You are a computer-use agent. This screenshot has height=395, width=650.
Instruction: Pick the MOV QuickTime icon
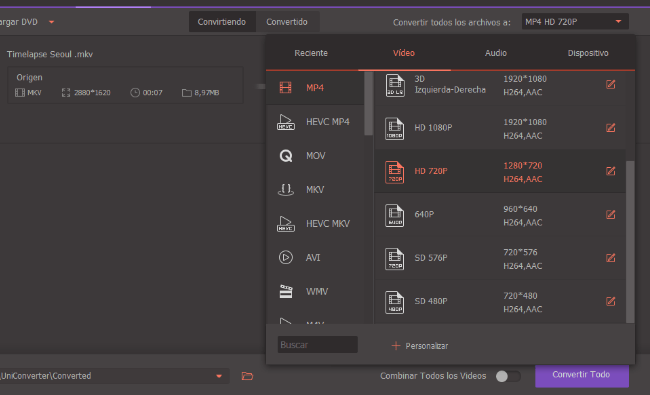coord(286,156)
